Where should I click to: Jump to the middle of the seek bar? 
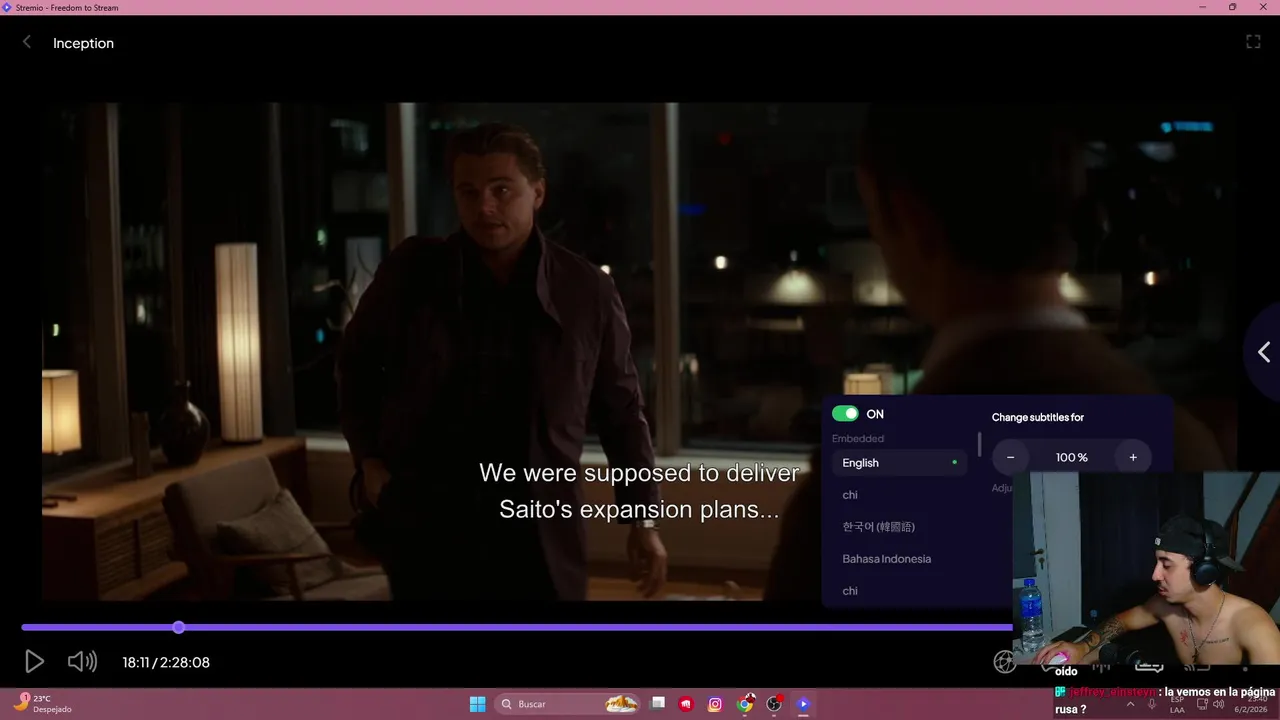[640, 627]
